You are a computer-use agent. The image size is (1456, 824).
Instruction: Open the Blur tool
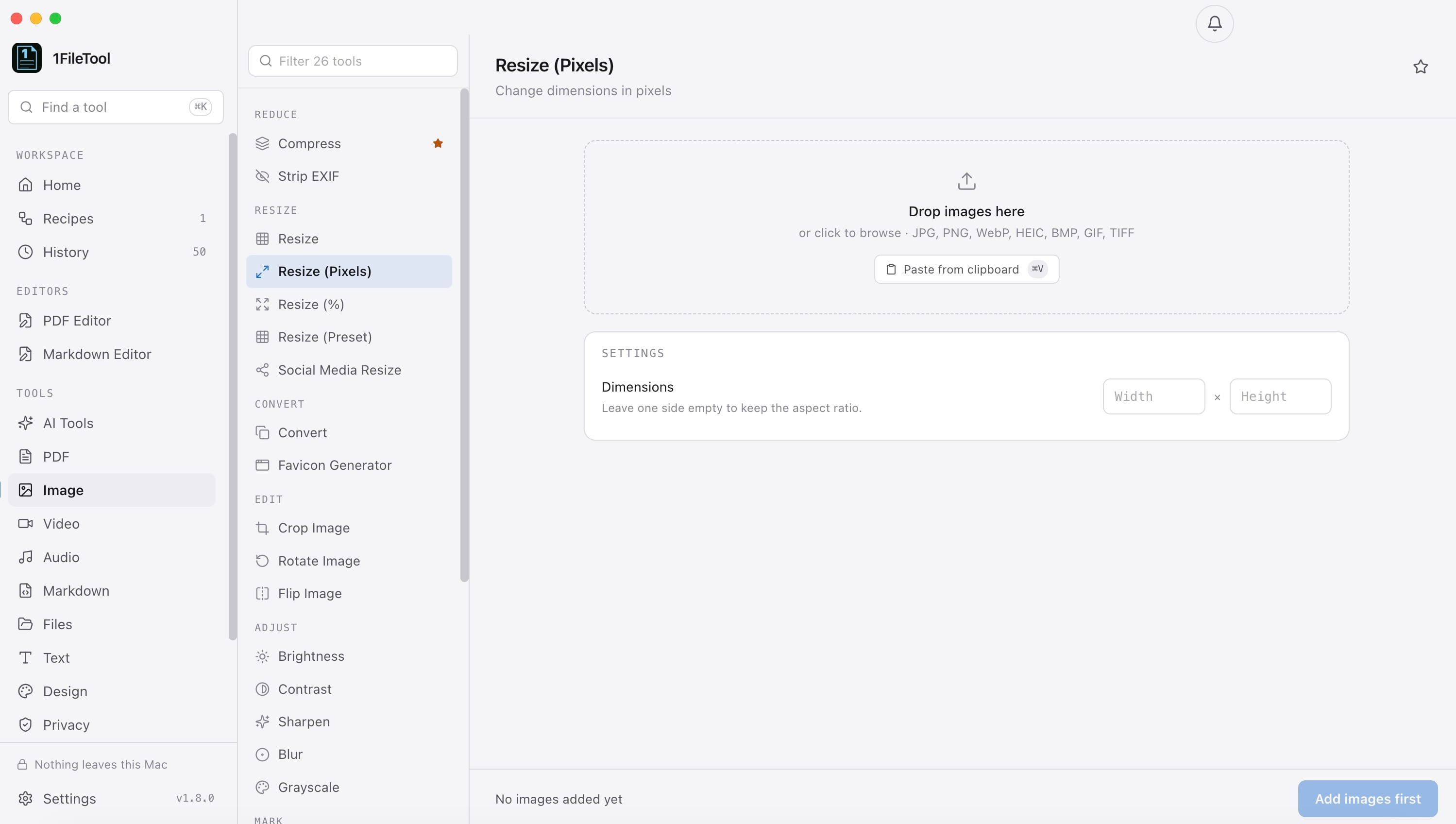tap(349, 755)
